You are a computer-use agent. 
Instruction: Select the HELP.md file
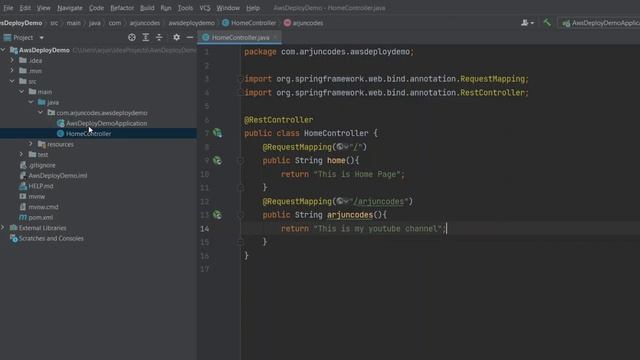[x=41, y=186]
